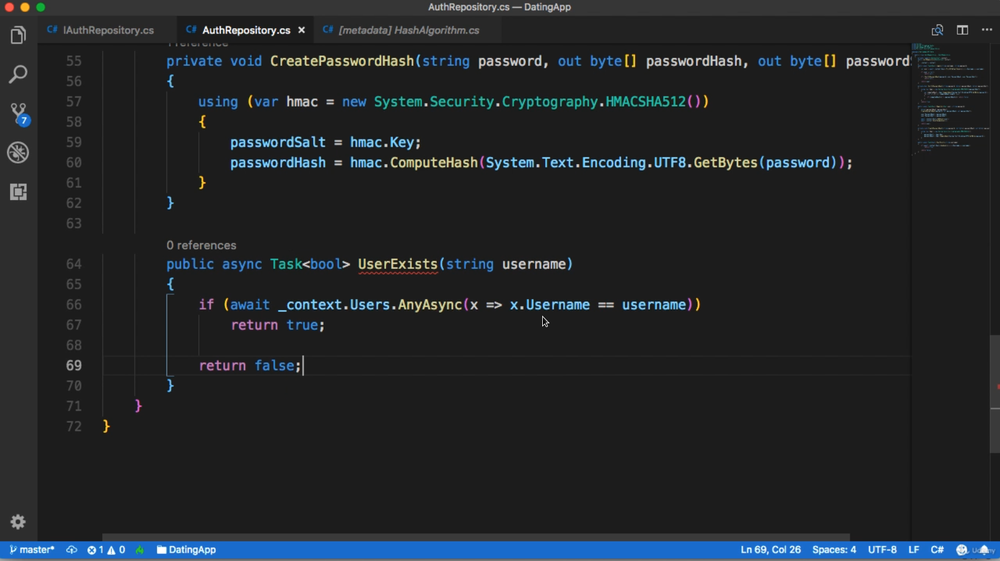Open the Explorer view in activity bar
Viewport: 1000px width, 561px height.
[18, 35]
